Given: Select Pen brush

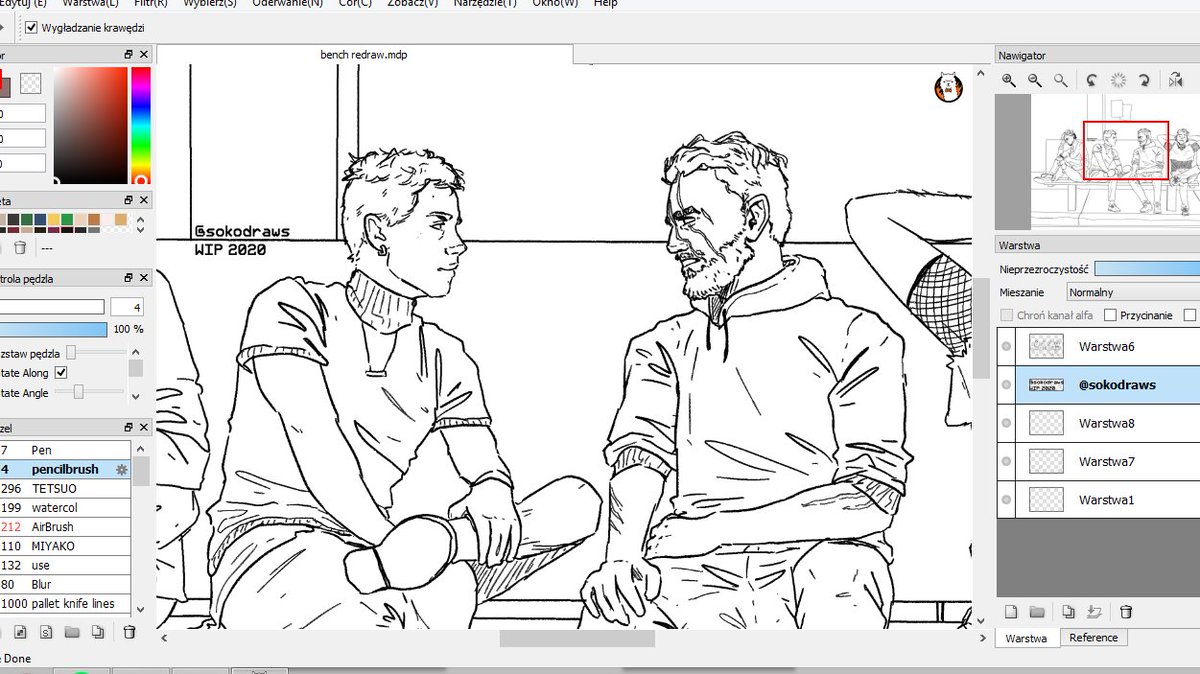Looking at the screenshot, I should [65, 450].
